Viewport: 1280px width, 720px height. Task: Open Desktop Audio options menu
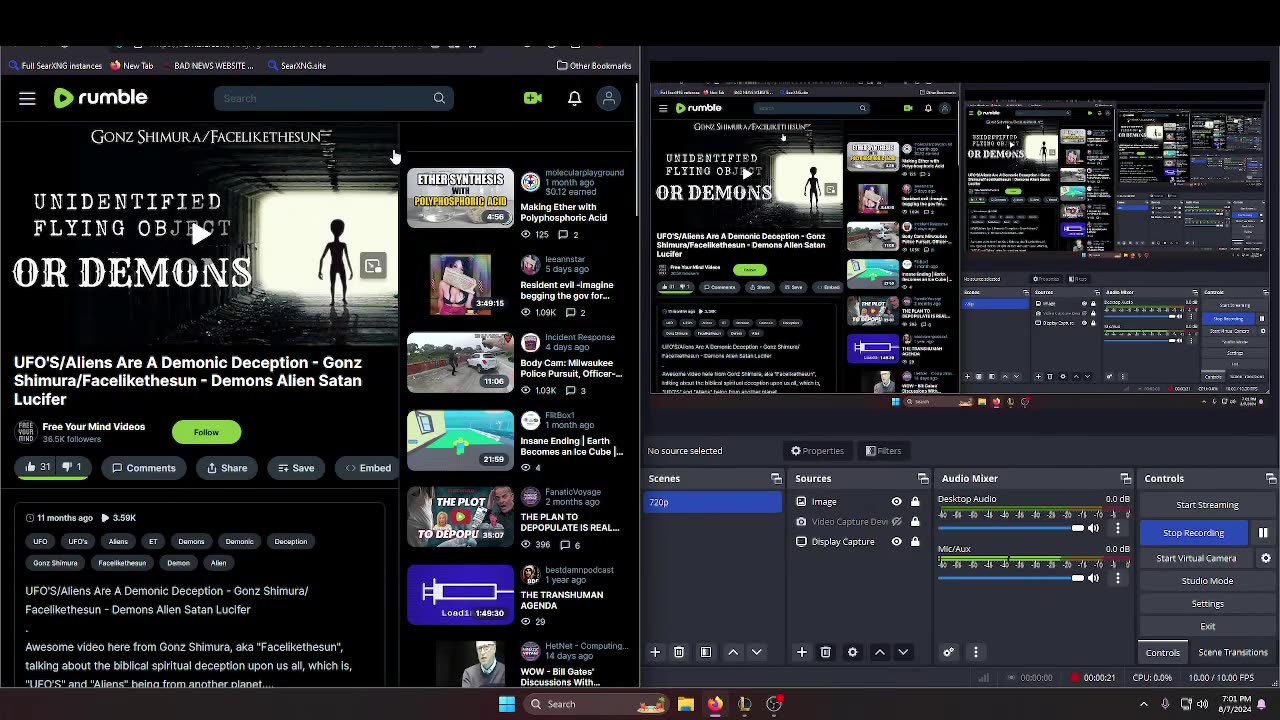pos(1118,528)
